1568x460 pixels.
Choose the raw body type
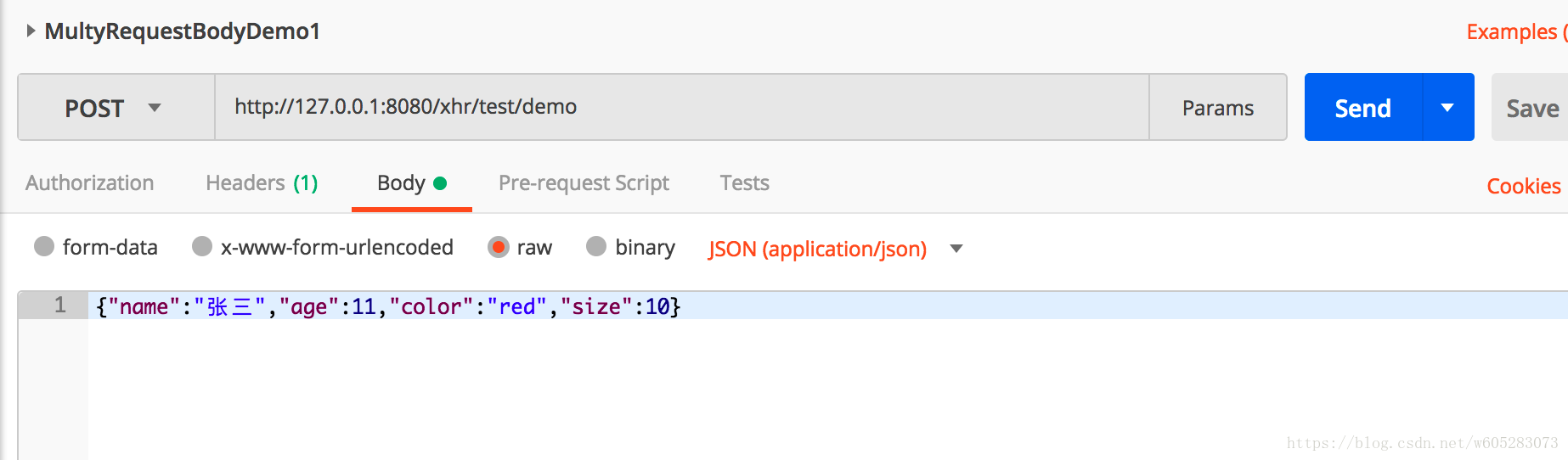pos(499,247)
